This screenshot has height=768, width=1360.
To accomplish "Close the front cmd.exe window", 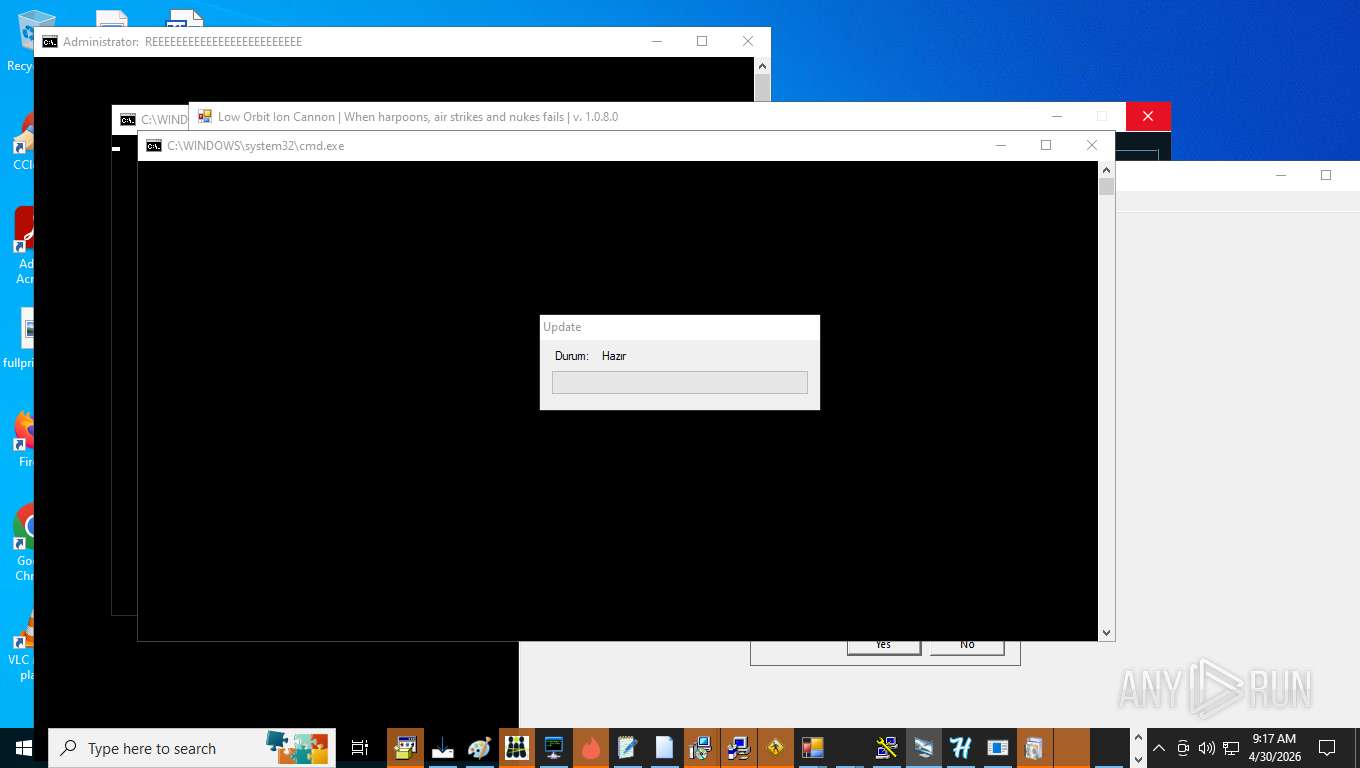I will [x=1092, y=145].
